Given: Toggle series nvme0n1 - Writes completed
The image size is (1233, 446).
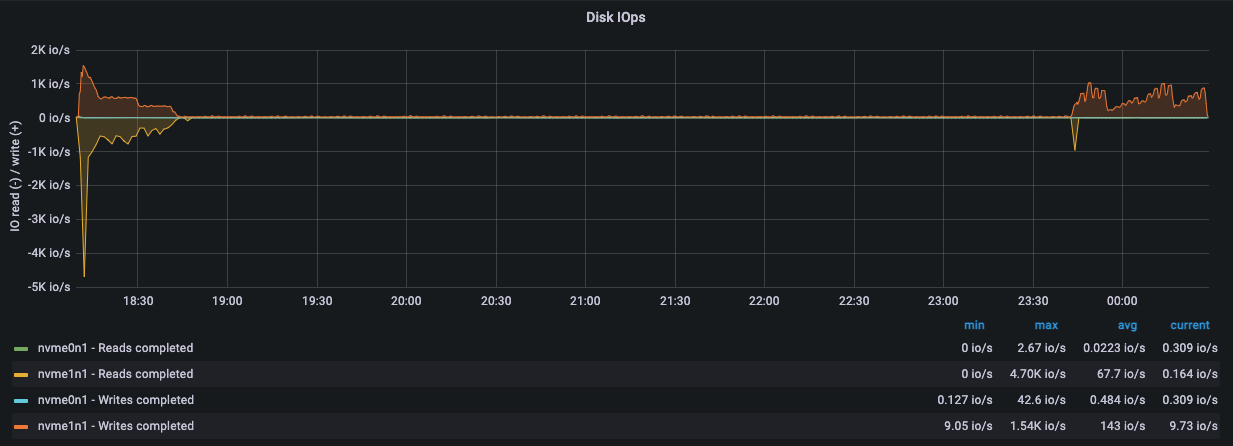Looking at the screenshot, I should point(115,400).
